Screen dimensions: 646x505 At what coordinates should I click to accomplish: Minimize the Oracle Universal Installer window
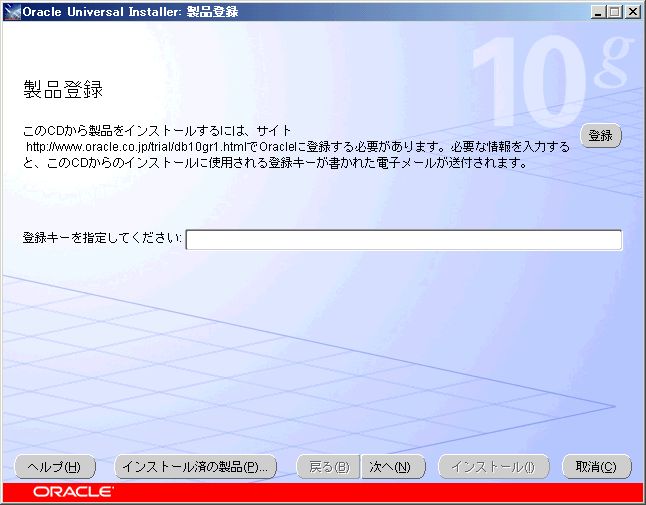[598, 12]
